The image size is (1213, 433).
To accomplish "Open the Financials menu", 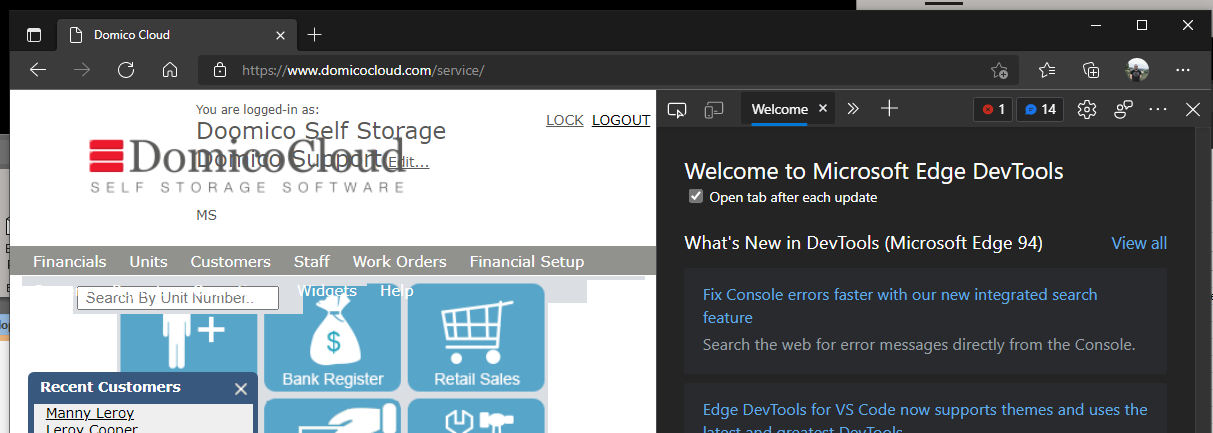I will tap(69, 261).
